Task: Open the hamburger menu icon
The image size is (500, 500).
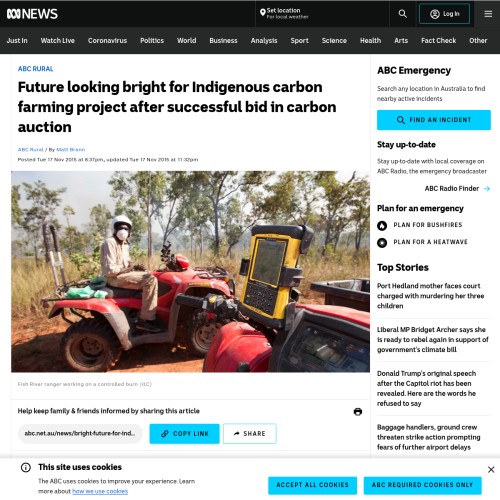Action: [488, 14]
